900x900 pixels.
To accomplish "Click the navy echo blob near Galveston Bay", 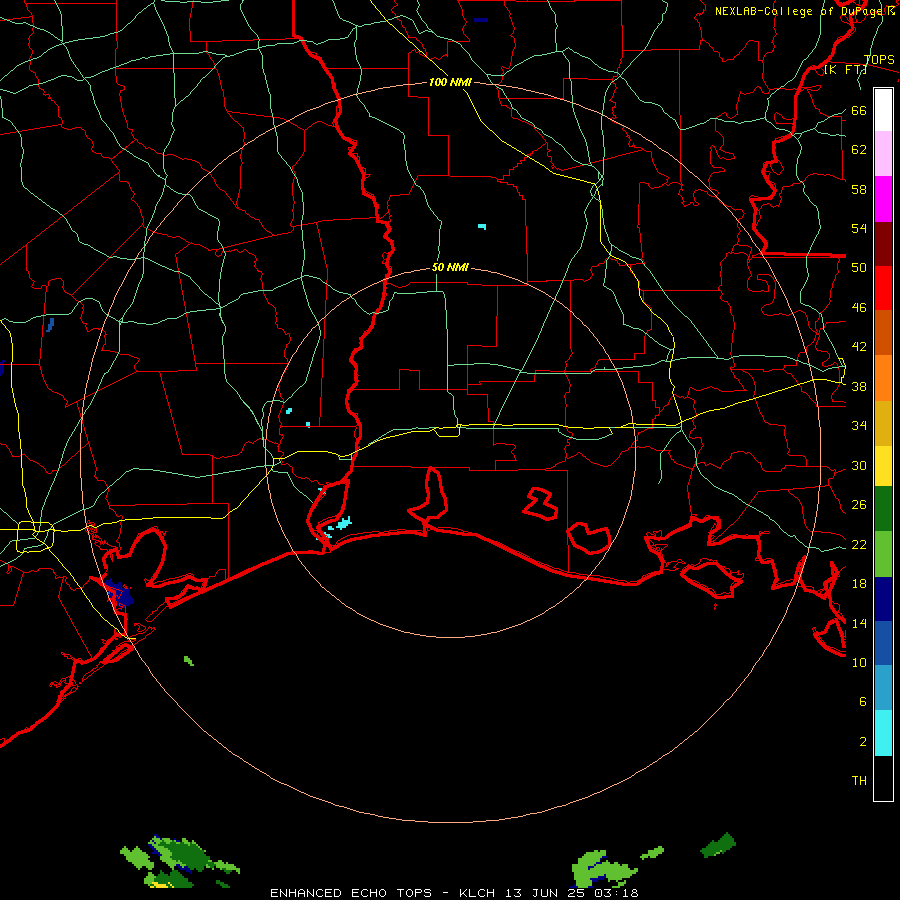I will pyautogui.click(x=119, y=593).
